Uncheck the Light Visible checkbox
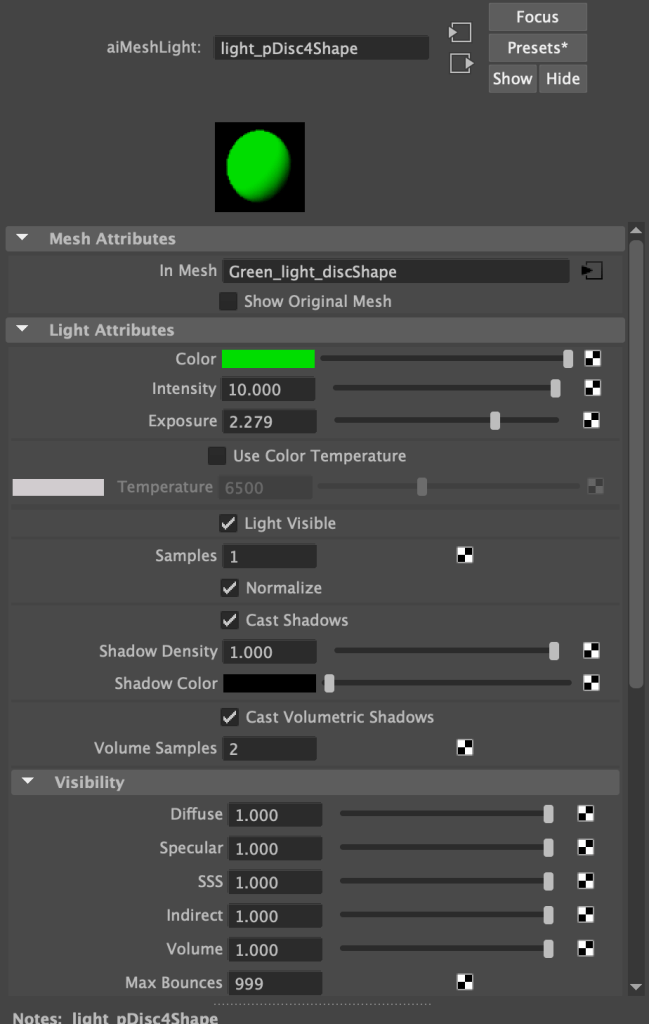Image resolution: width=649 pixels, height=1024 pixels. click(x=228, y=523)
